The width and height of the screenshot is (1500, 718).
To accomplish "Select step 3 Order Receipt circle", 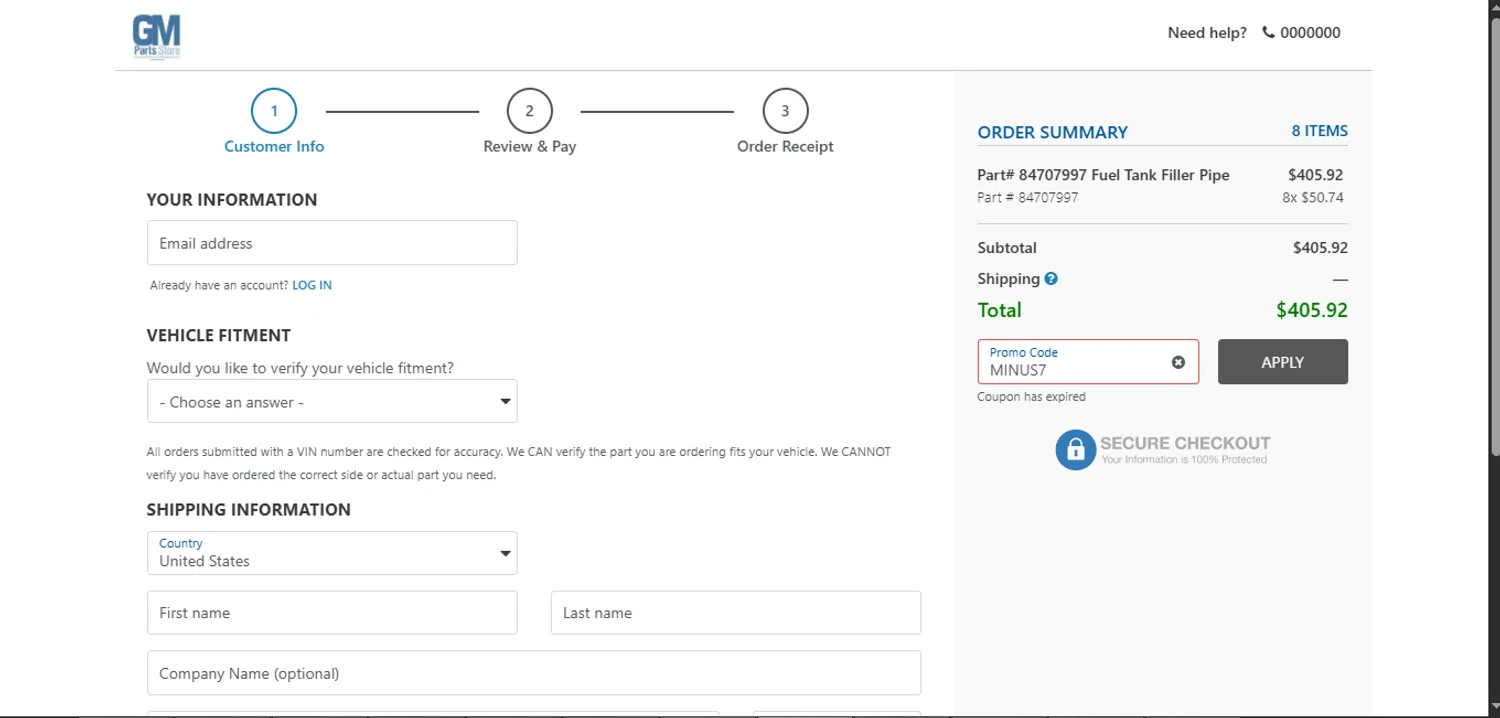I will click(785, 111).
